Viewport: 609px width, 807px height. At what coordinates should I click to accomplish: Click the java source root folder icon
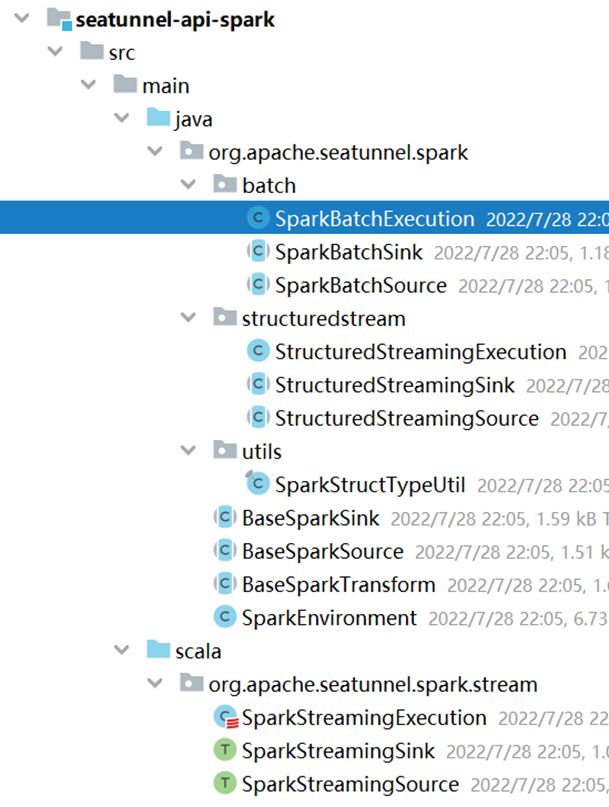pos(158,118)
